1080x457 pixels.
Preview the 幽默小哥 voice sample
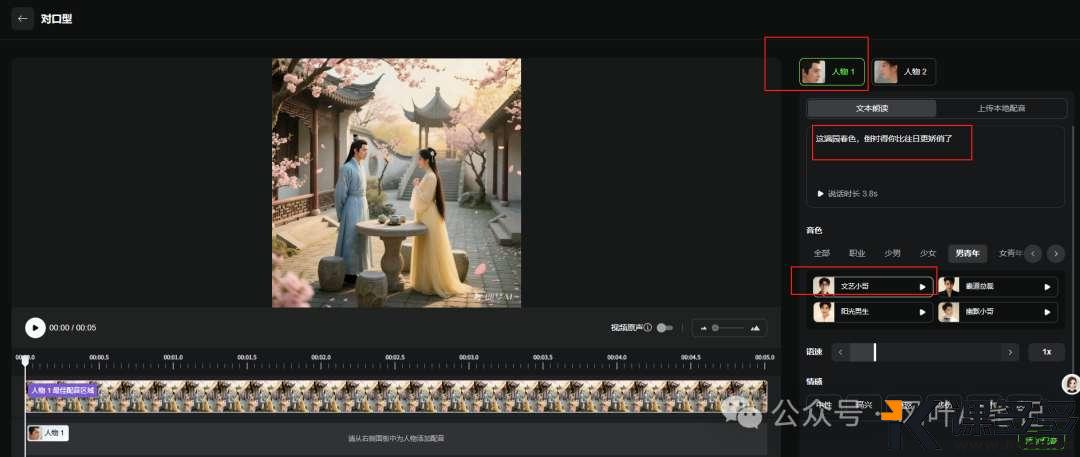coord(1047,312)
